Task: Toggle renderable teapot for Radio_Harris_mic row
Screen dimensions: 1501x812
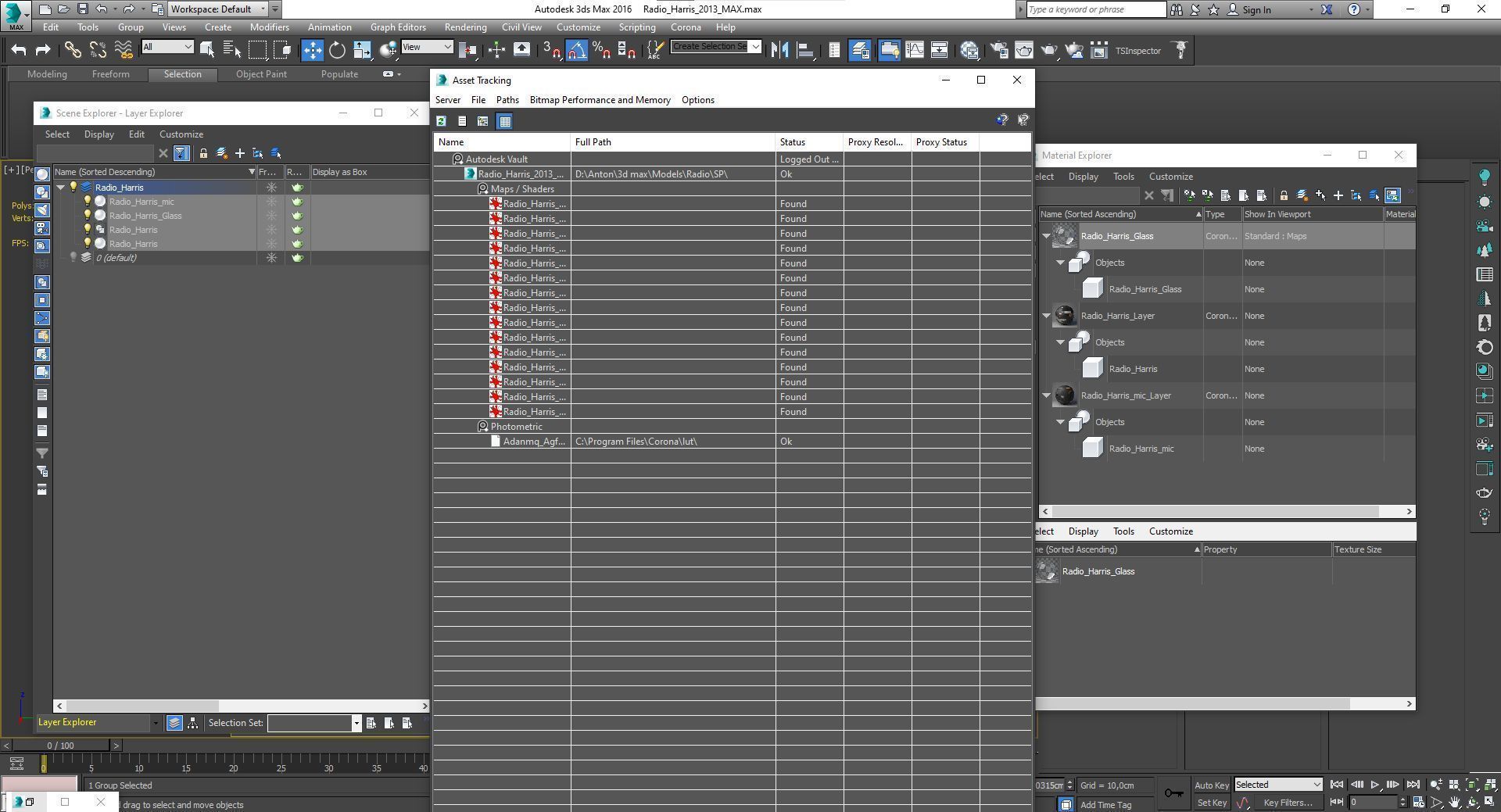Action: 297,202
